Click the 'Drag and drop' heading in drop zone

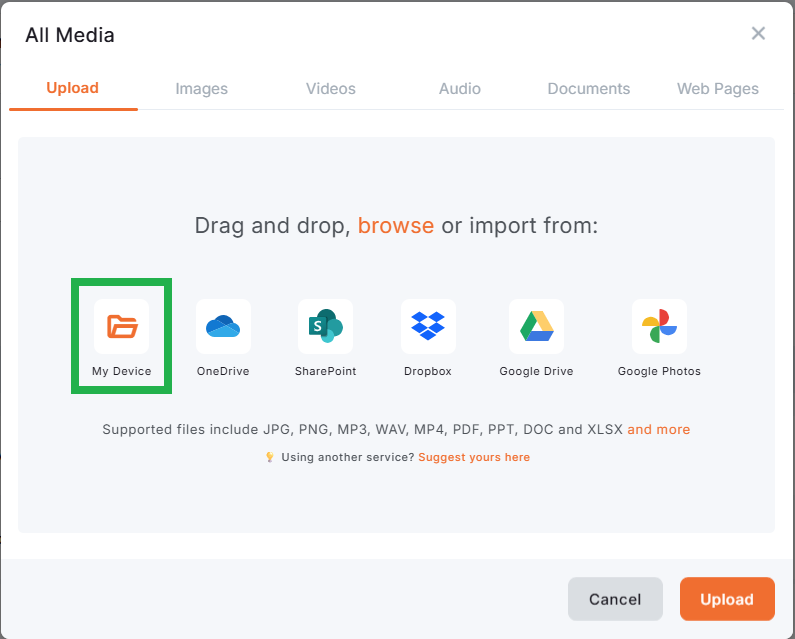click(x=271, y=225)
